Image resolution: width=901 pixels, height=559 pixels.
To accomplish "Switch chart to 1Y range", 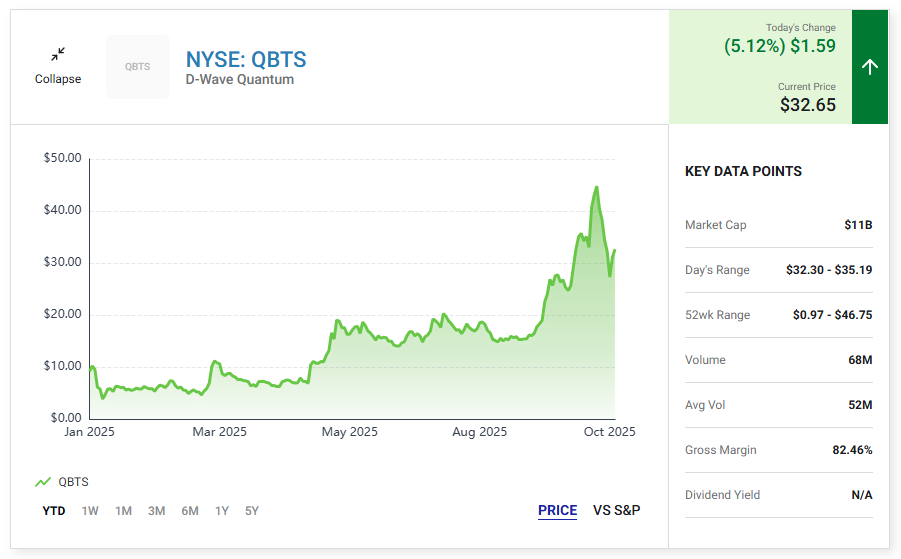I will click(222, 511).
